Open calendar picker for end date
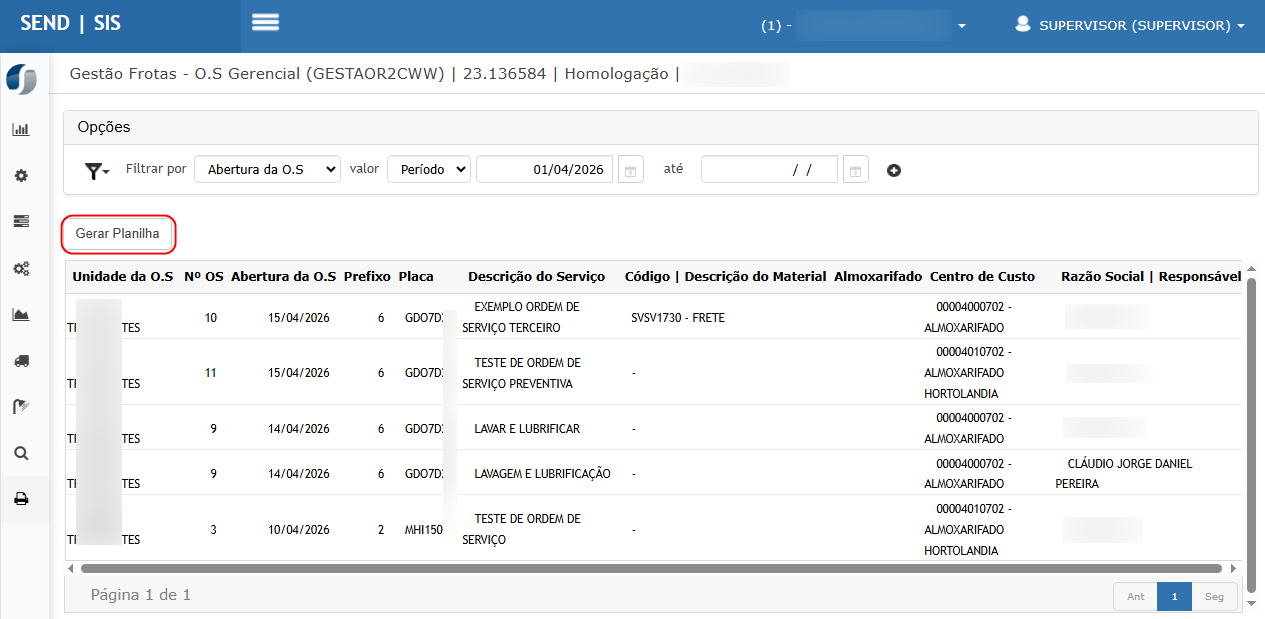Image resolution: width=1265 pixels, height=619 pixels. pos(855,171)
